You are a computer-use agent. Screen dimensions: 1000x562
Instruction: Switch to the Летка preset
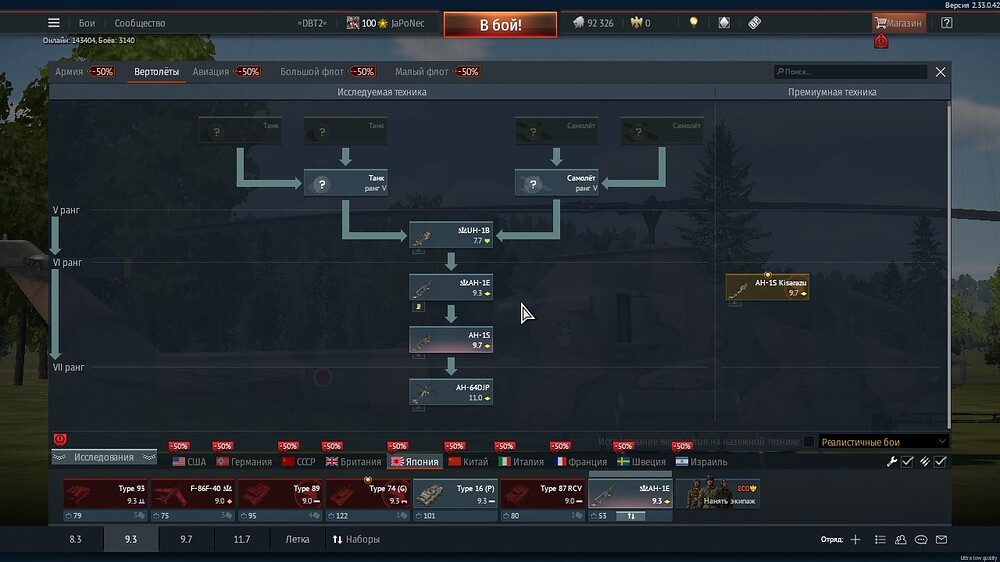(297, 539)
